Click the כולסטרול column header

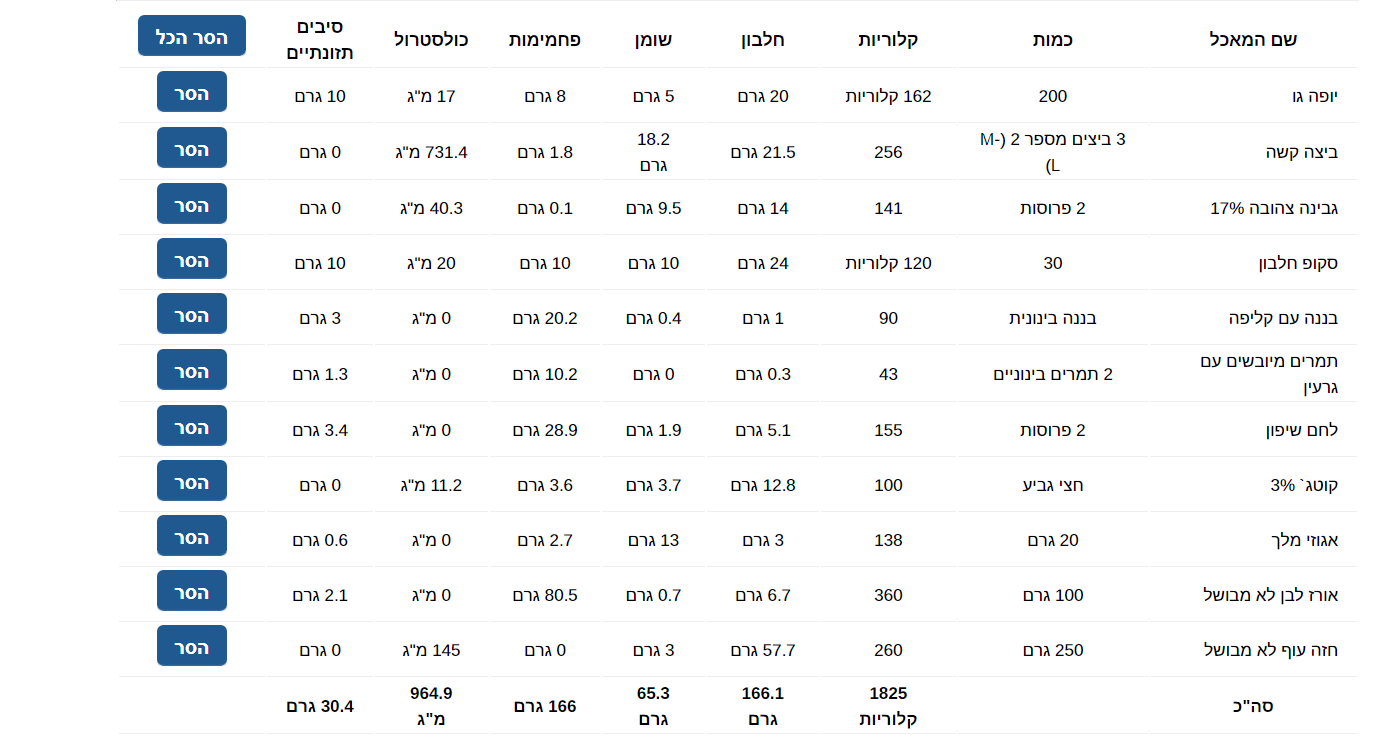[x=431, y=40]
